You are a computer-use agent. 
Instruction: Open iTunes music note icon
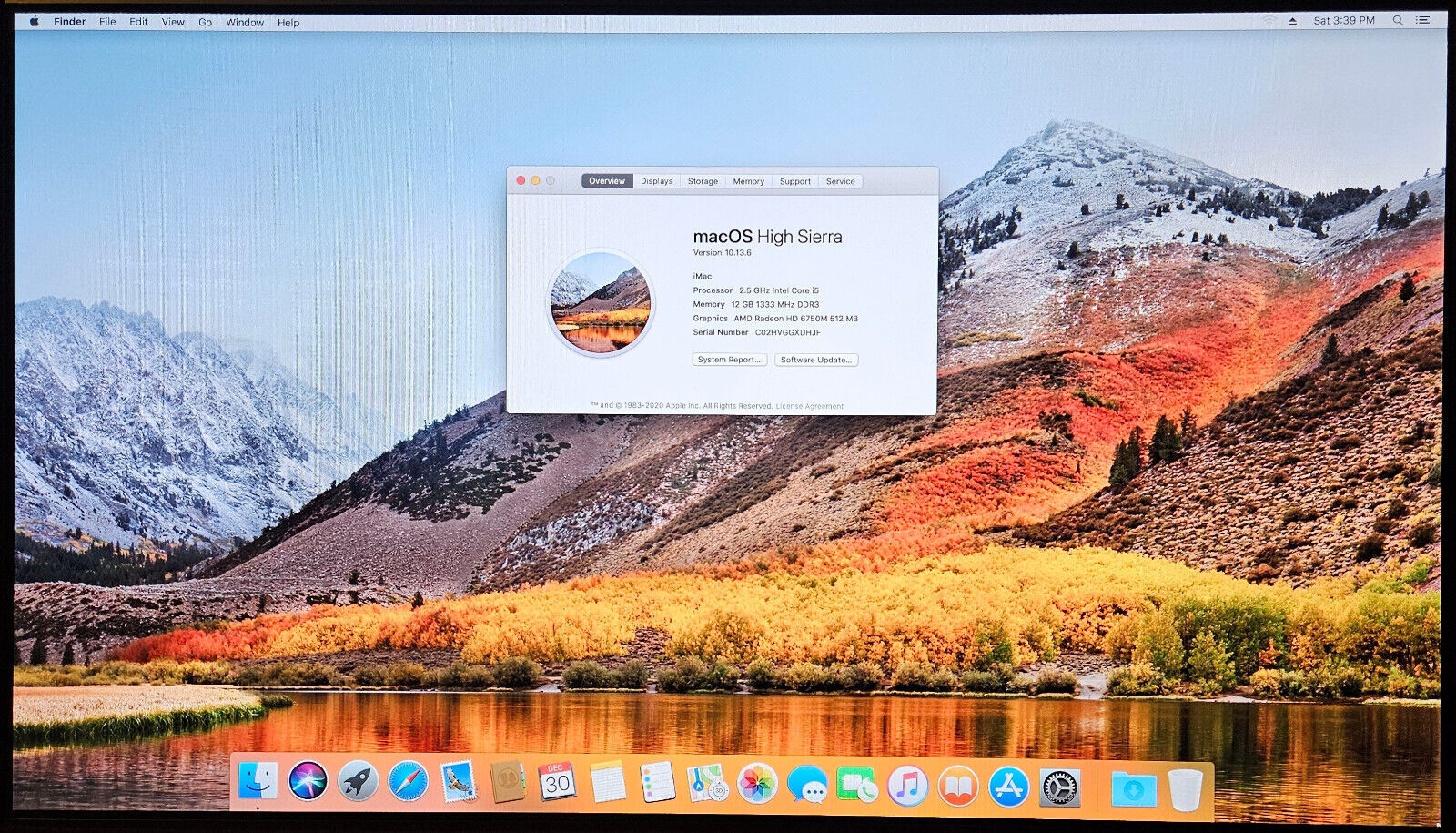(x=907, y=786)
